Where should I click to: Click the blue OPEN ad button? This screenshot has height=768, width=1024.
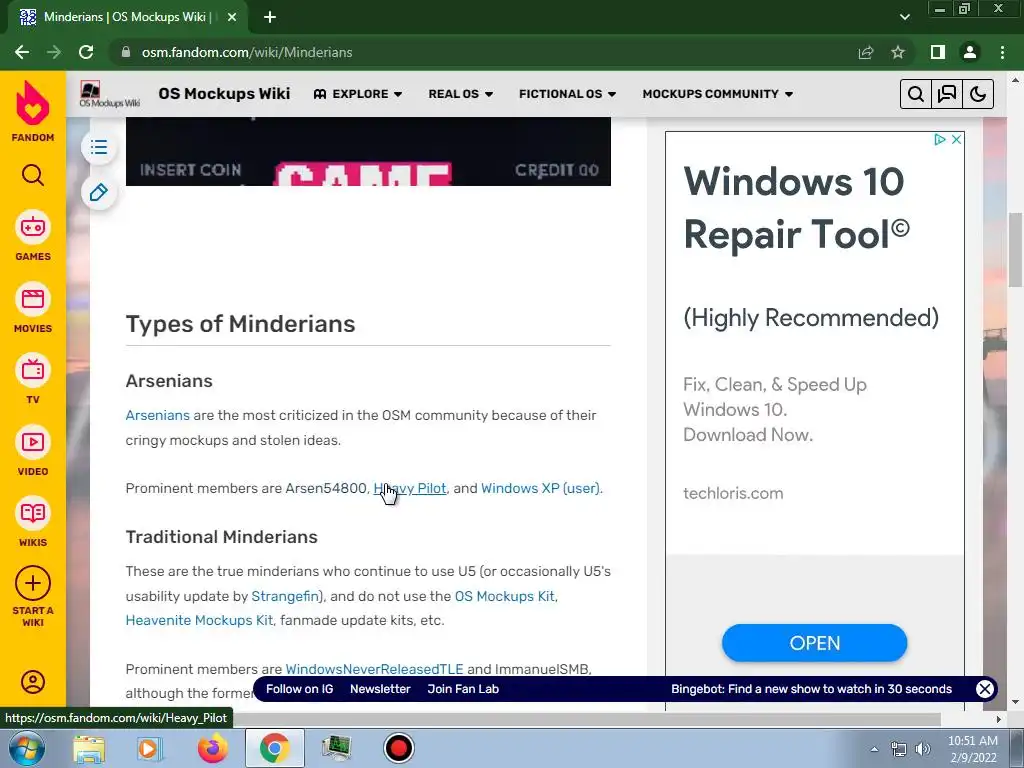click(814, 643)
